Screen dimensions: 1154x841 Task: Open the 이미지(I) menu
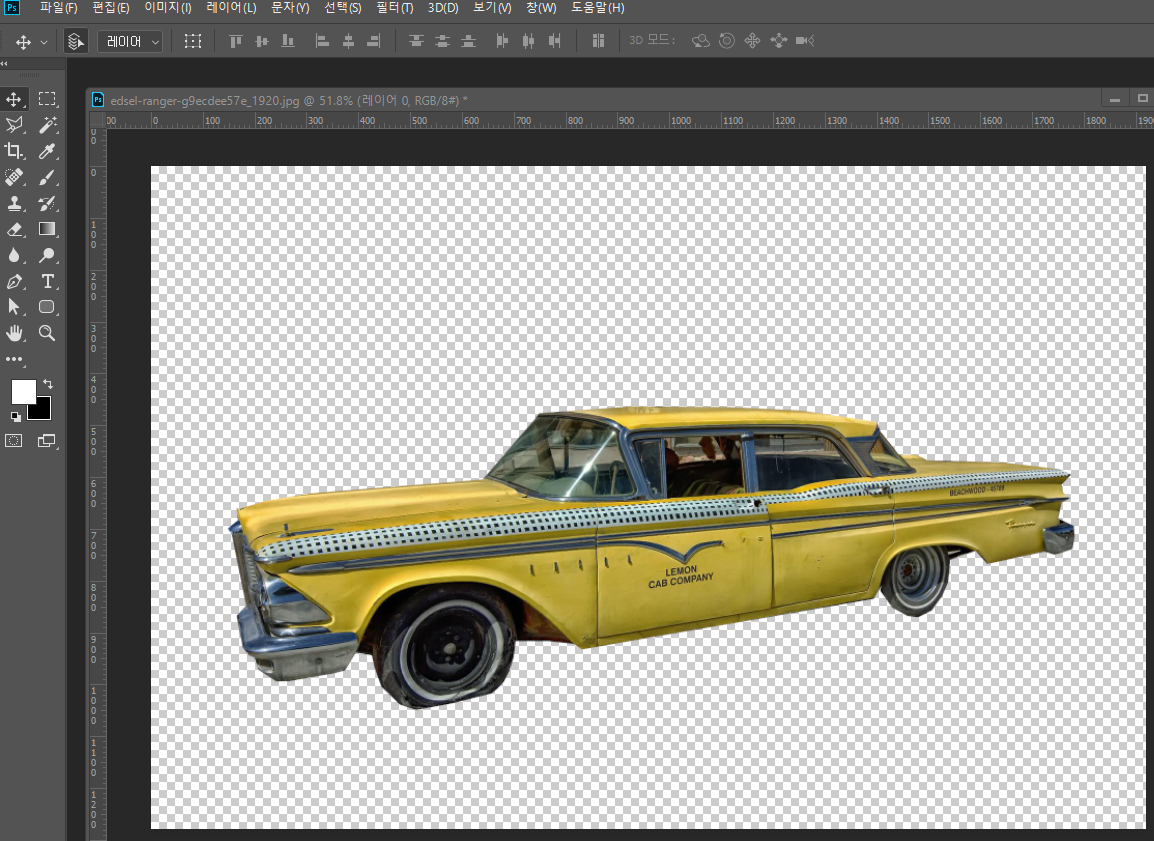click(168, 8)
